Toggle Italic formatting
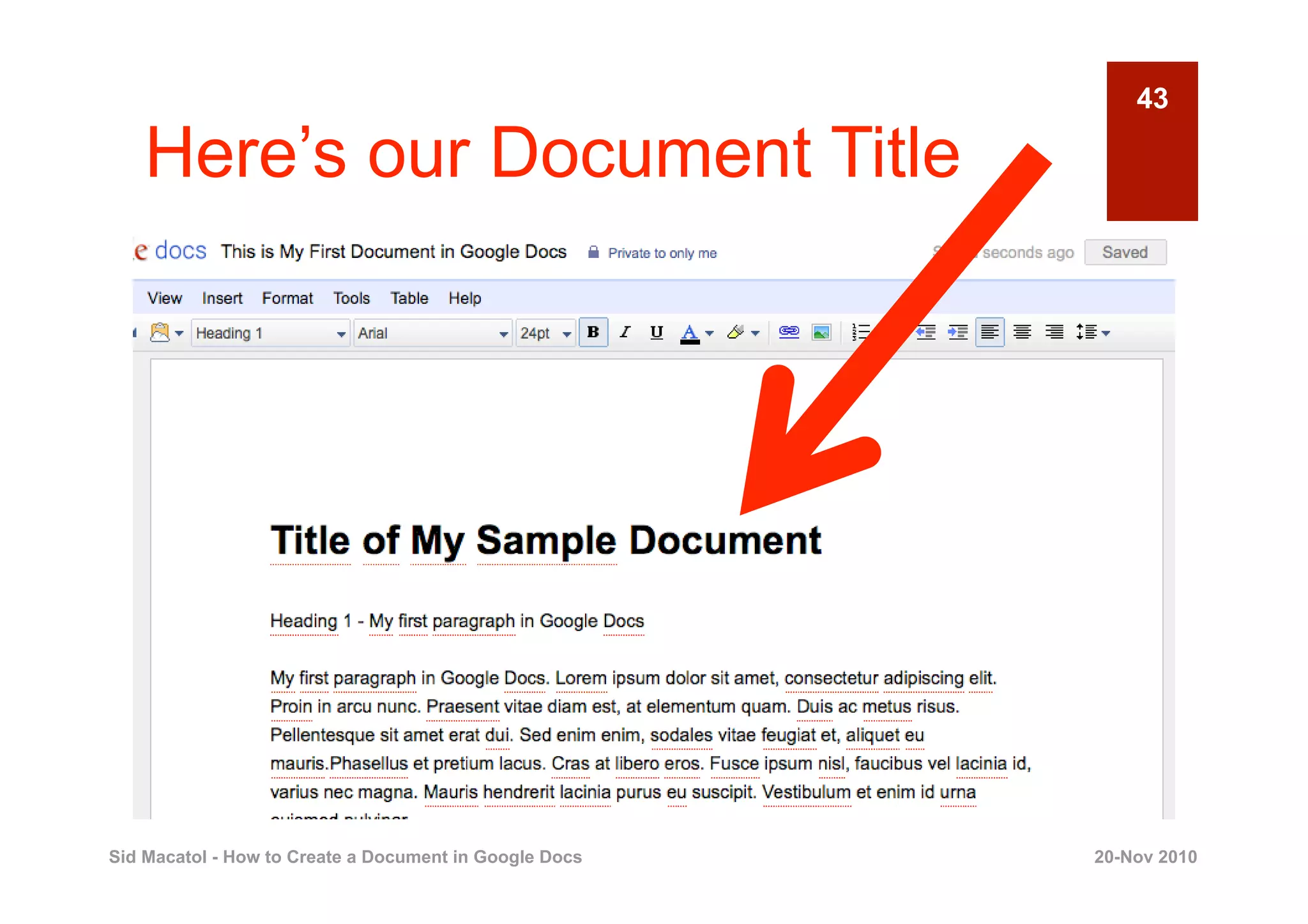 click(x=625, y=332)
